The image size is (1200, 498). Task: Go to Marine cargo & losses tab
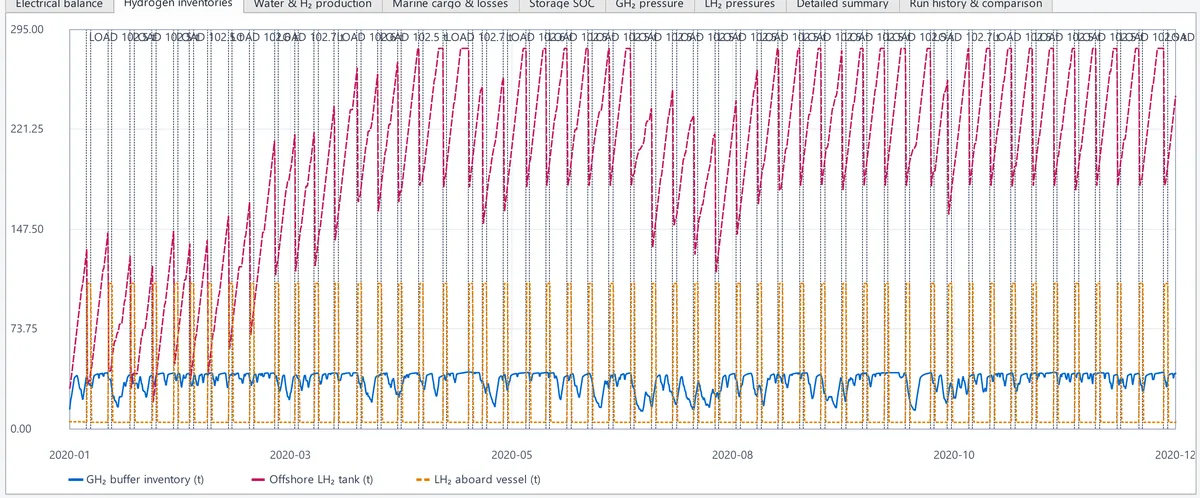click(450, 5)
